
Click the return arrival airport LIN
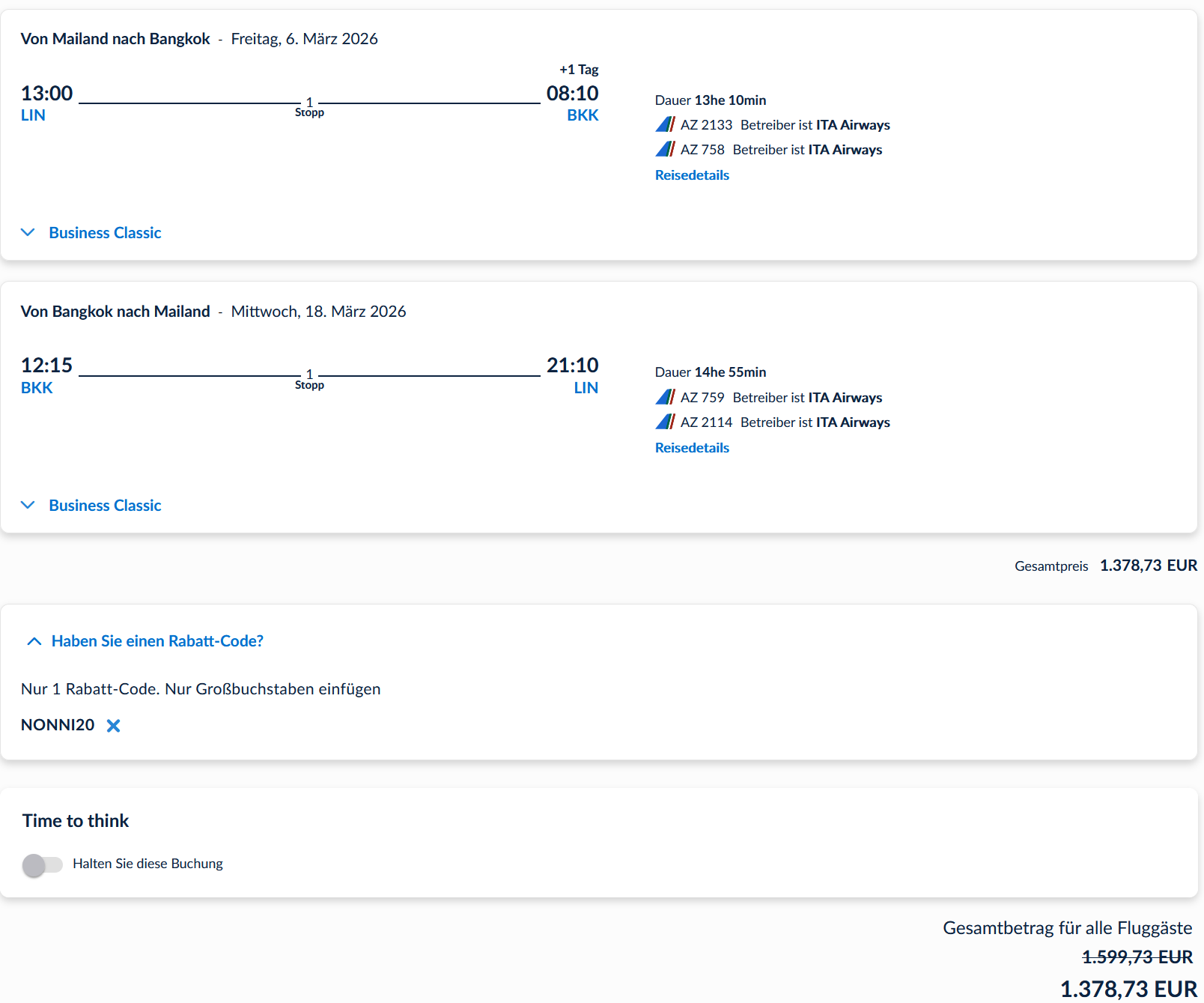click(586, 388)
